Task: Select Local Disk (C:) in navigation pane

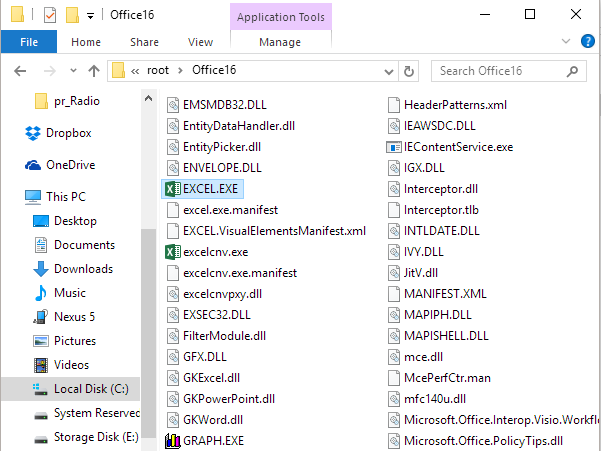Action: [x=70, y=389]
